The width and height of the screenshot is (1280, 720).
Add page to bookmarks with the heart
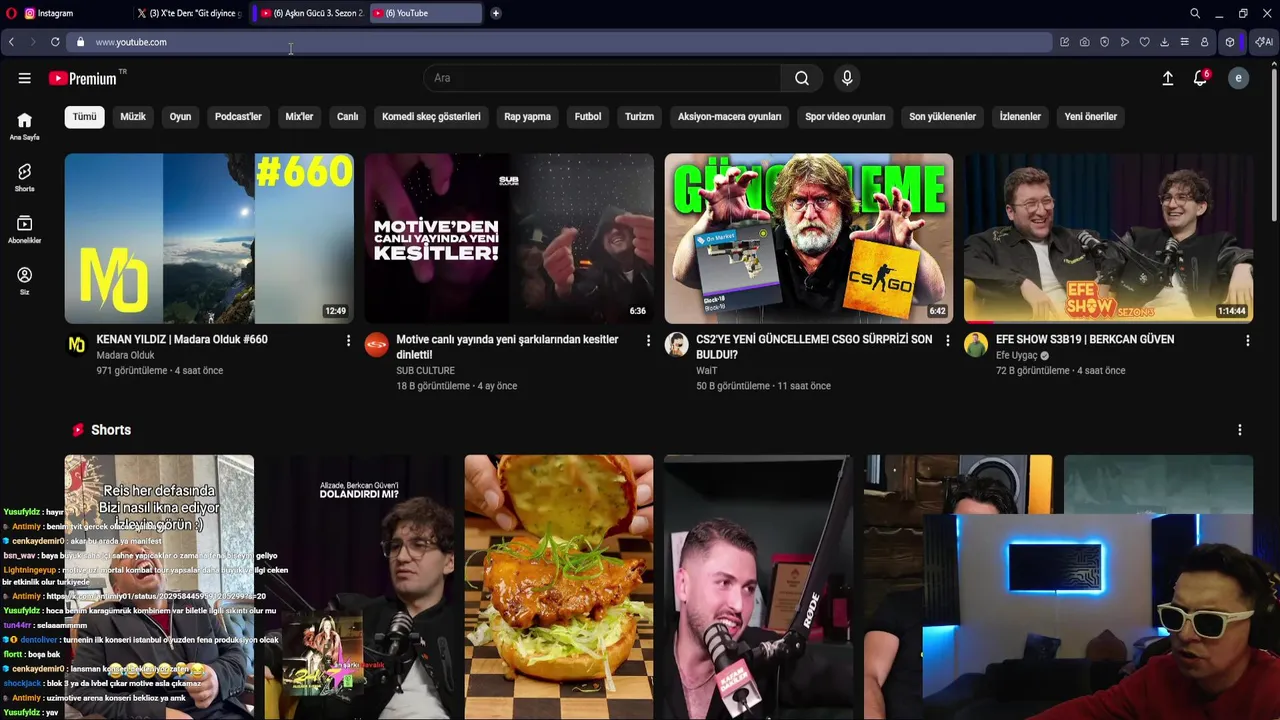(x=1144, y=42)
